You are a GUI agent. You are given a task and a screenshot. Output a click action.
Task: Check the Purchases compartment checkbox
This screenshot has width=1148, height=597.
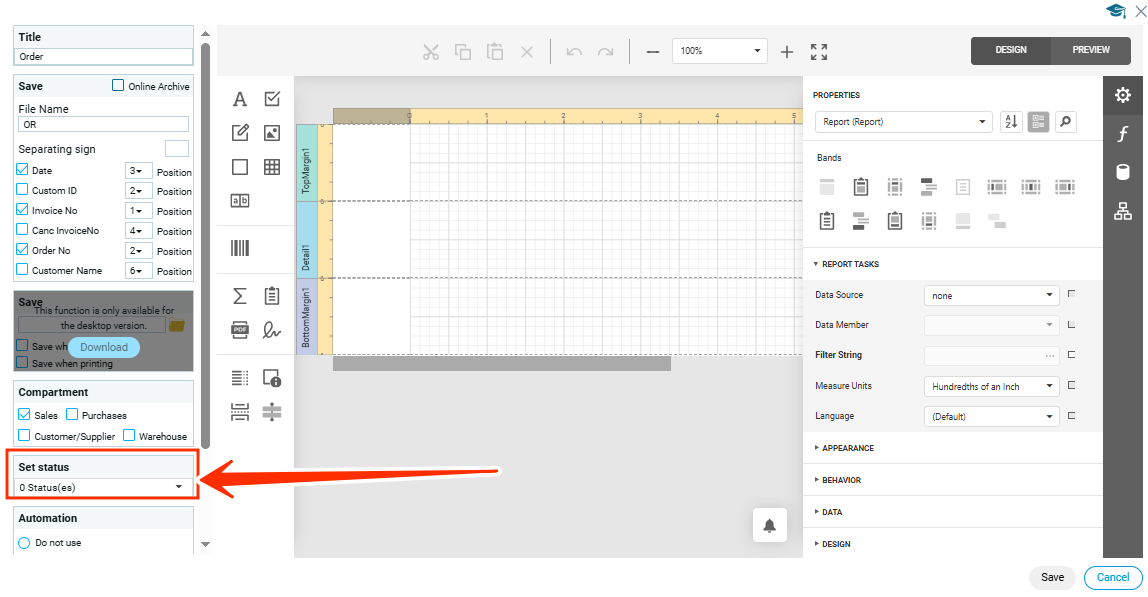[73, 415]
